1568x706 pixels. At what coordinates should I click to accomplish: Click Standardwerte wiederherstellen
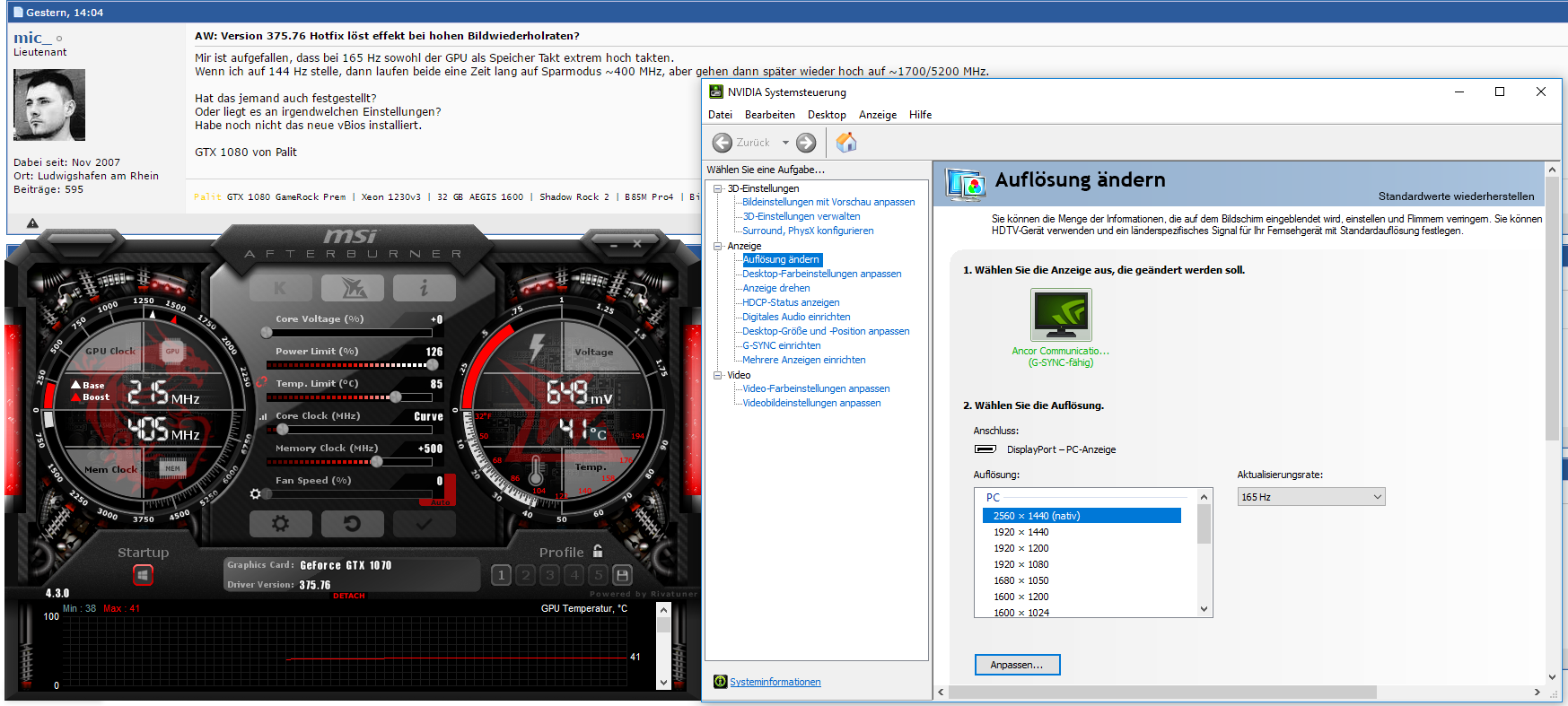click(x=1456, y=196)
